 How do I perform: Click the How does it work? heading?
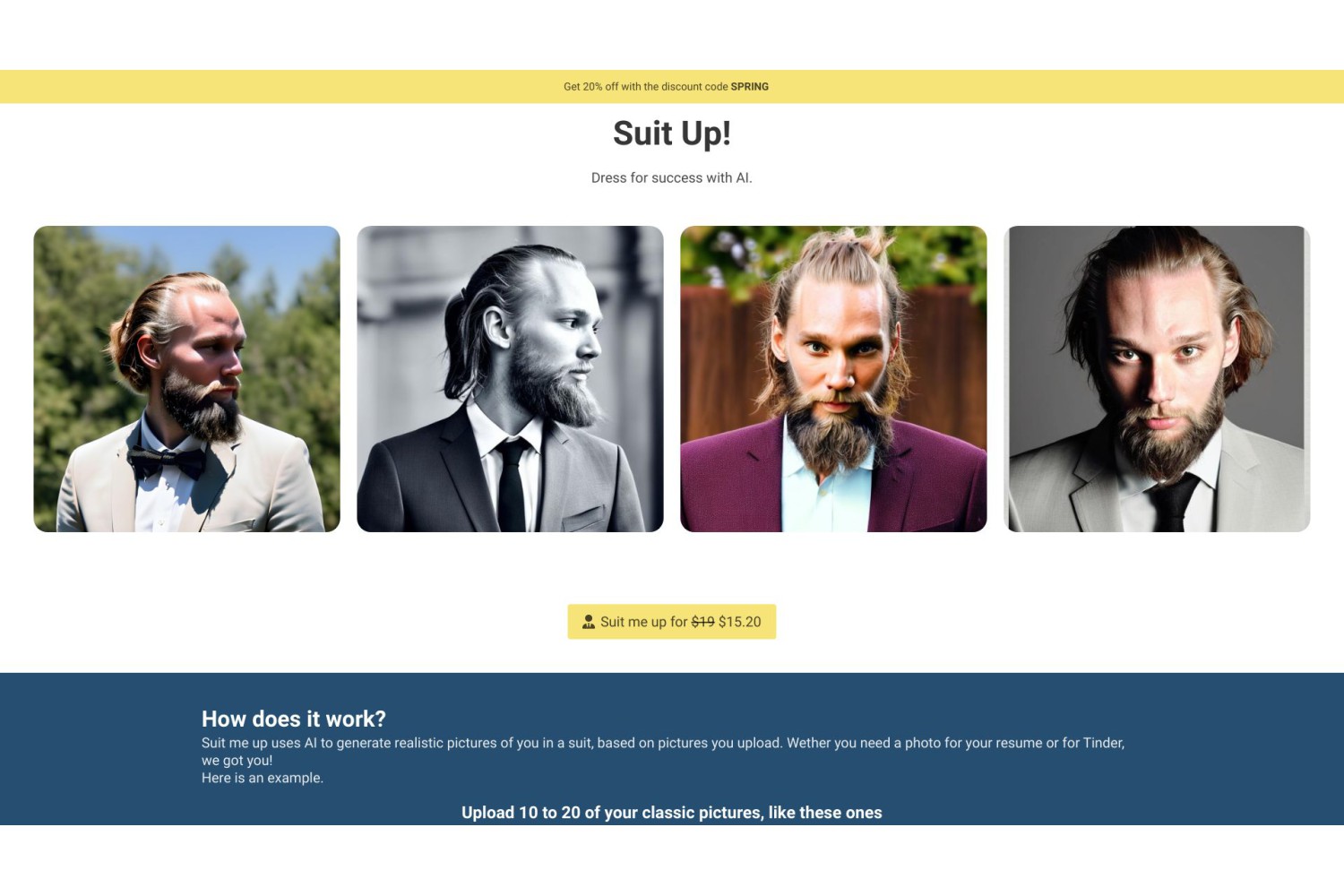click(x=294, y=719)
